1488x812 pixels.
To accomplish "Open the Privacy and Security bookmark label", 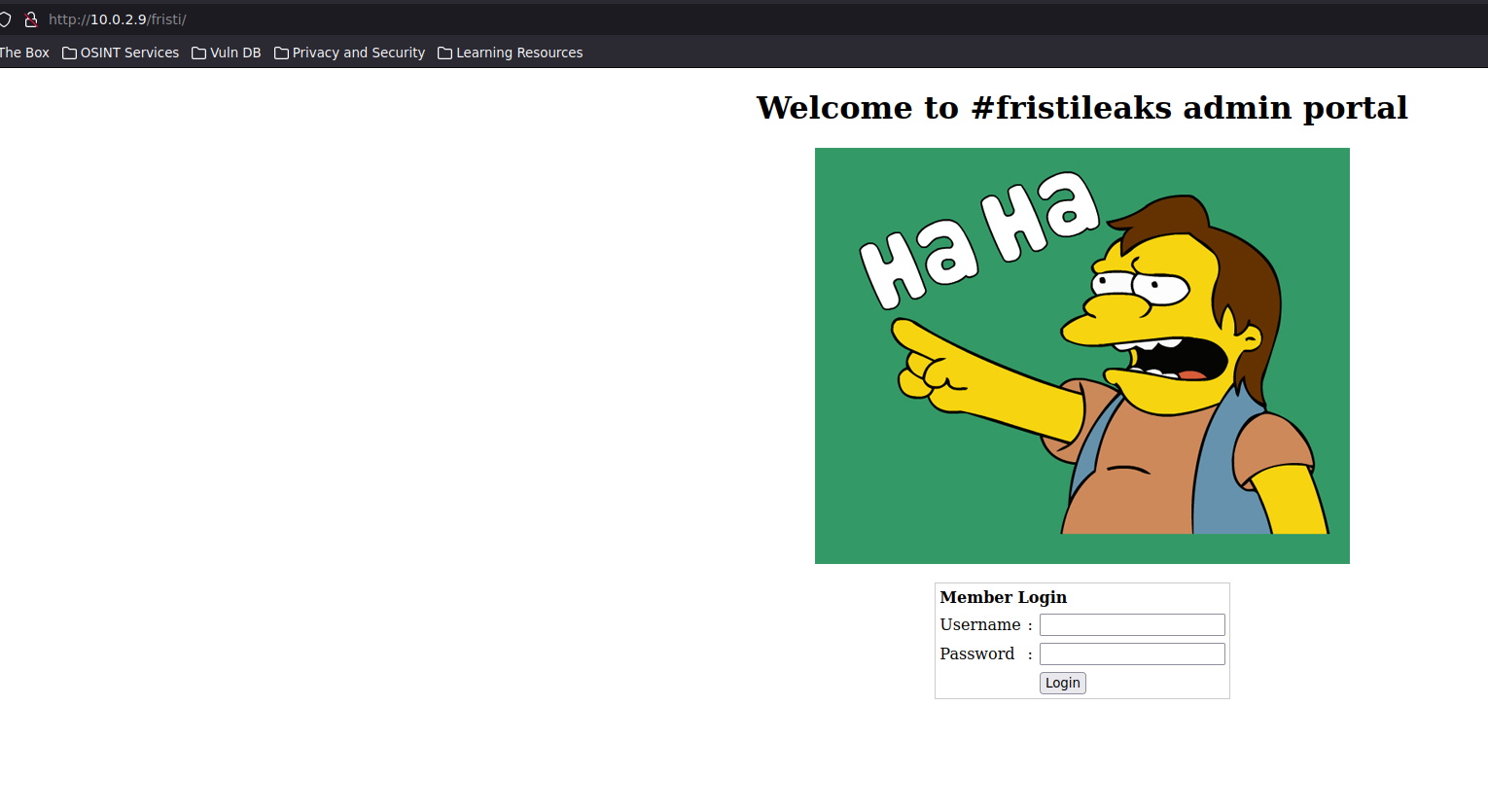I will [358, 53].
